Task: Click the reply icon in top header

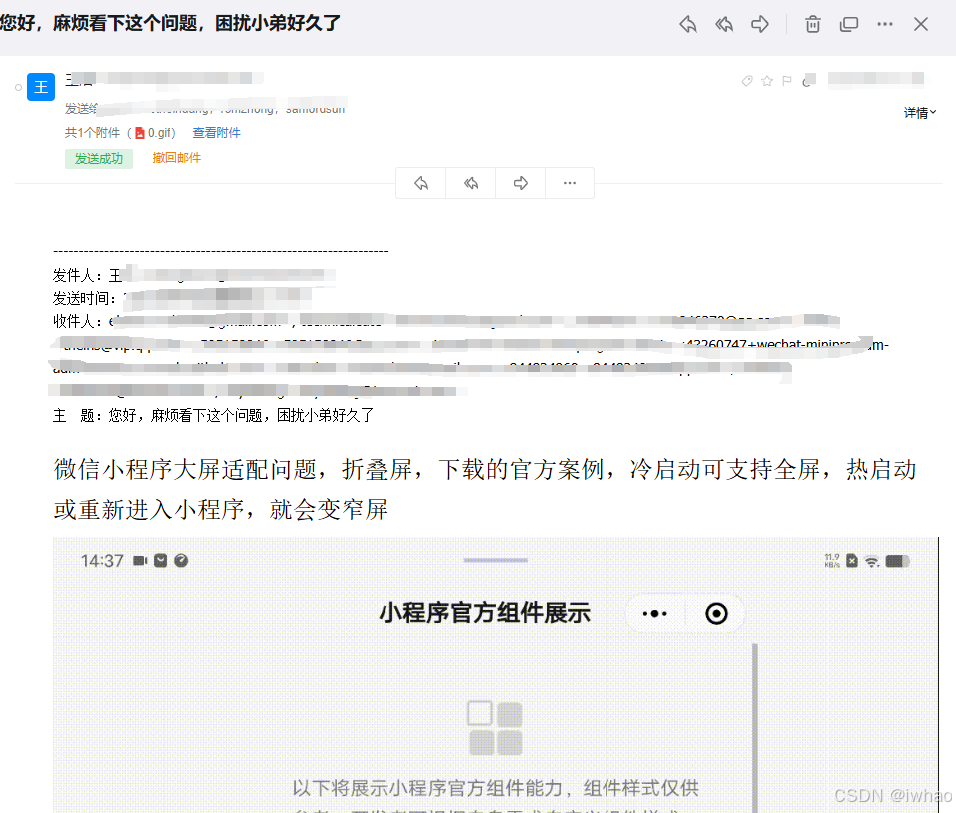Action: point(688,24)
